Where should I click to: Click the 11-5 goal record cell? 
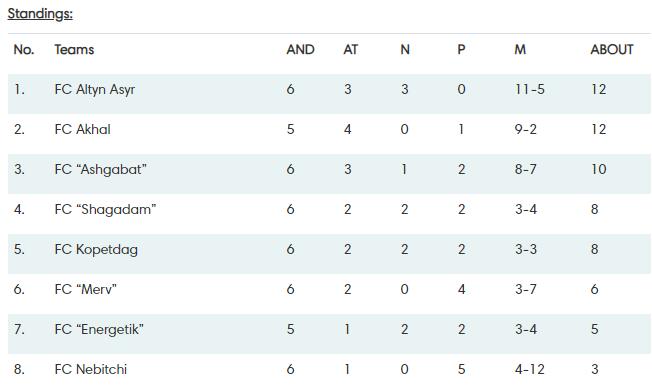(529, 89)
